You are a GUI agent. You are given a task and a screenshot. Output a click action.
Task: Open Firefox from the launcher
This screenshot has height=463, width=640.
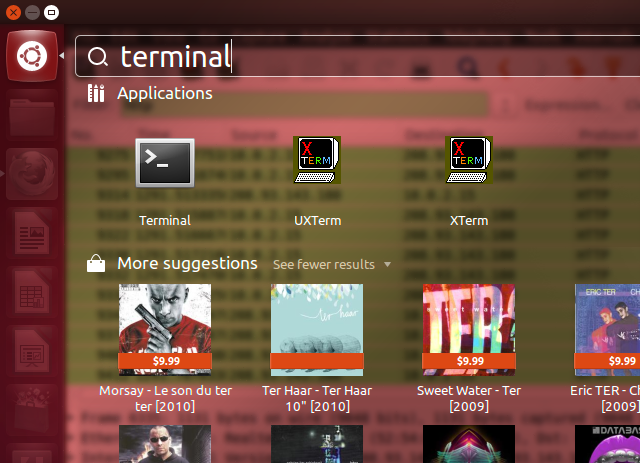[32, 174]
